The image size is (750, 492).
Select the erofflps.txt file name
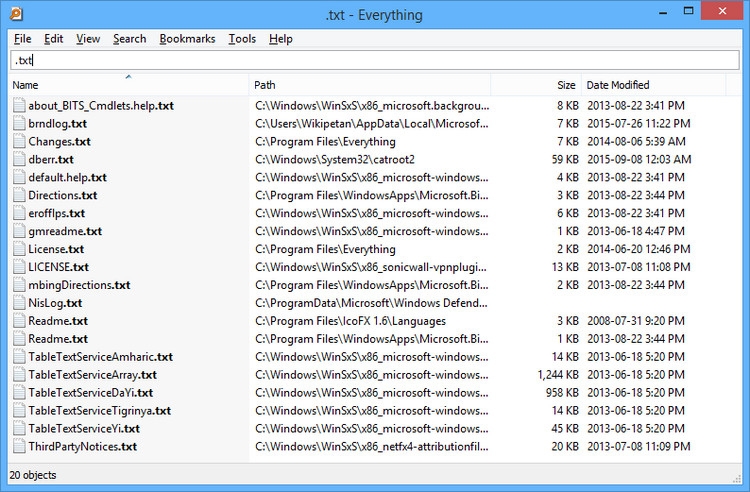(x=56, y=213)
